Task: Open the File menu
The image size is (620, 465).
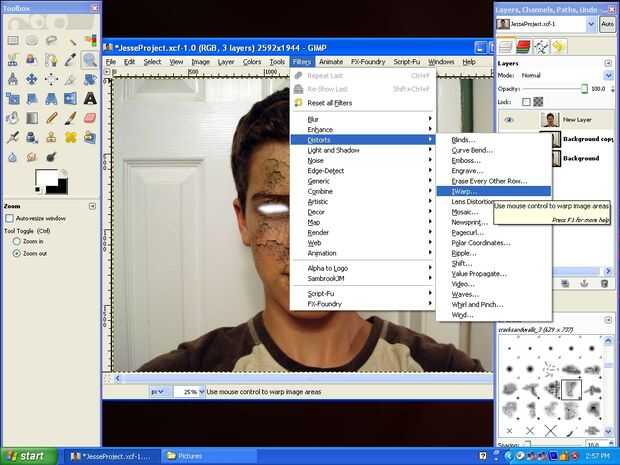Action: pyautogui.click(x=111, y=62)
